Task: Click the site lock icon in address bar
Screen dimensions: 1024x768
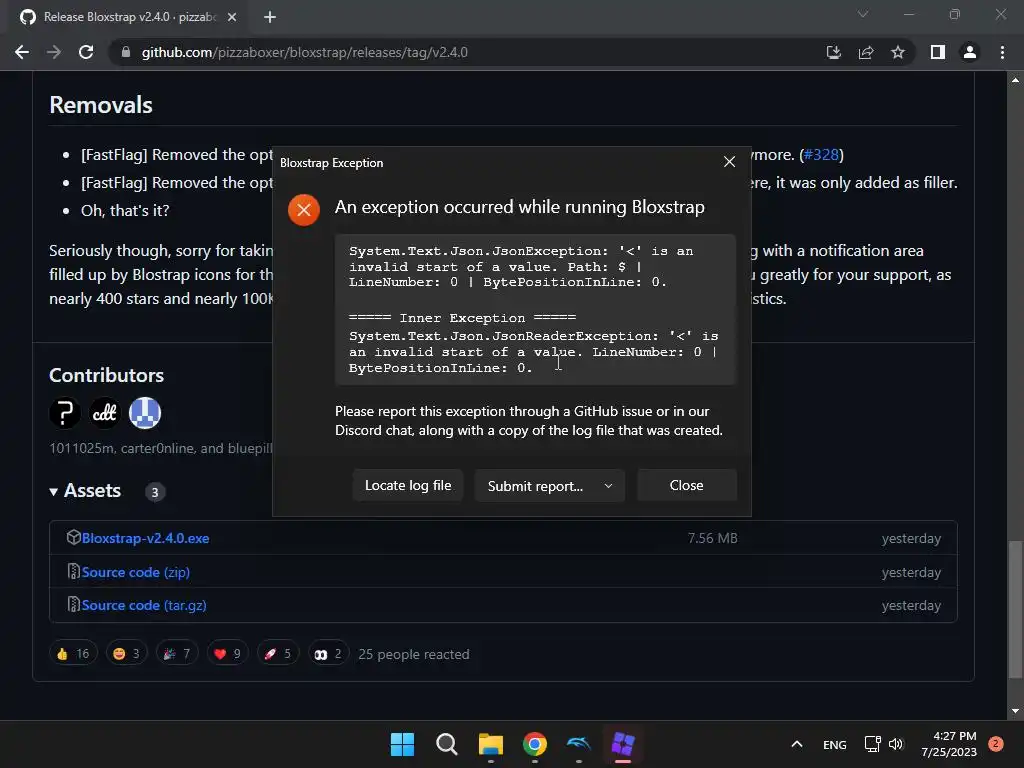Action: pos(125,52)
